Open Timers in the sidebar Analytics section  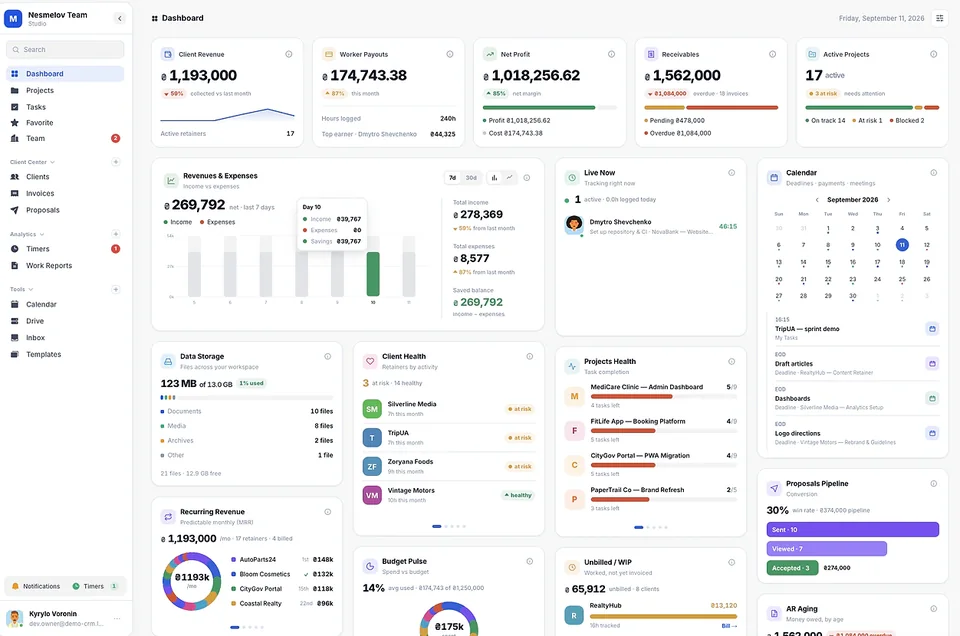(x=65, y=249)
